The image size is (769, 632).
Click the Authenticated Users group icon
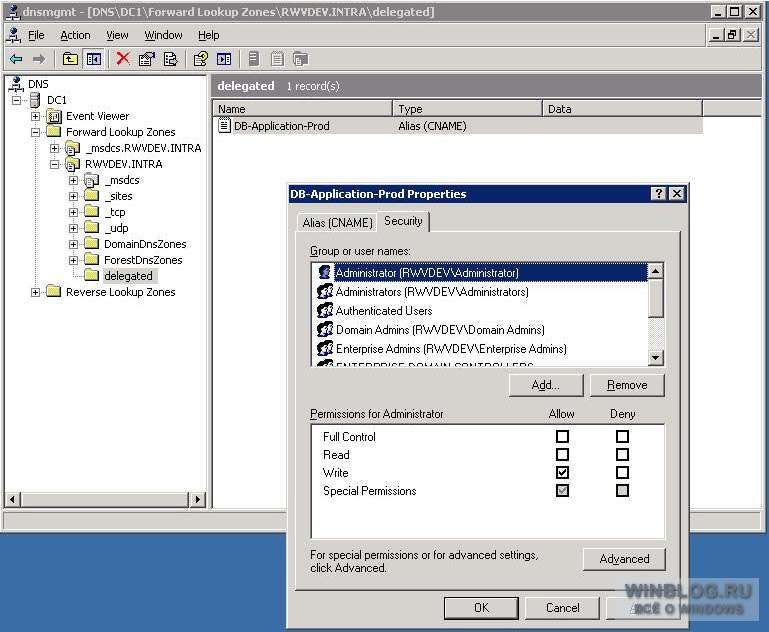(325, 310)
